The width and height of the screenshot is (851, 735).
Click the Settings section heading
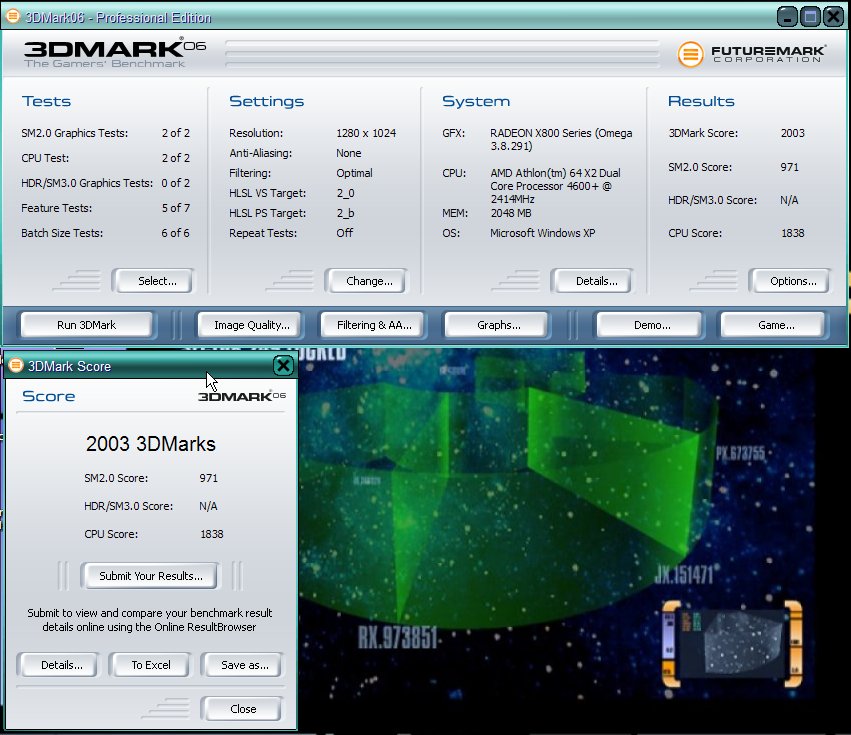tap(266, 101)
